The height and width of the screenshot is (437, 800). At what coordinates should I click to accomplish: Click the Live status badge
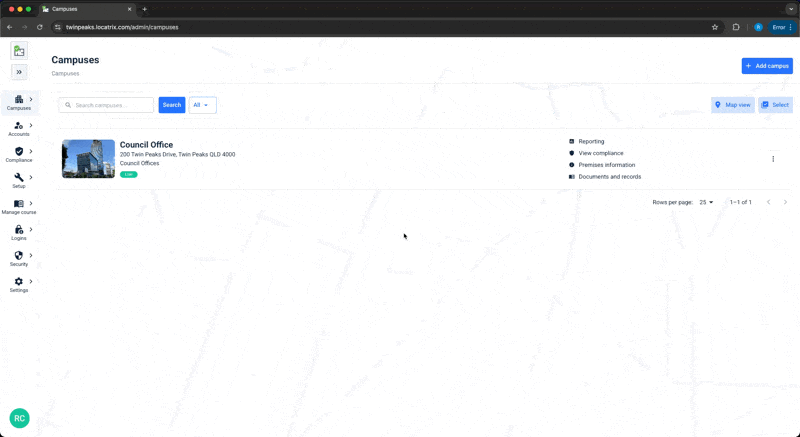[129, 174]
